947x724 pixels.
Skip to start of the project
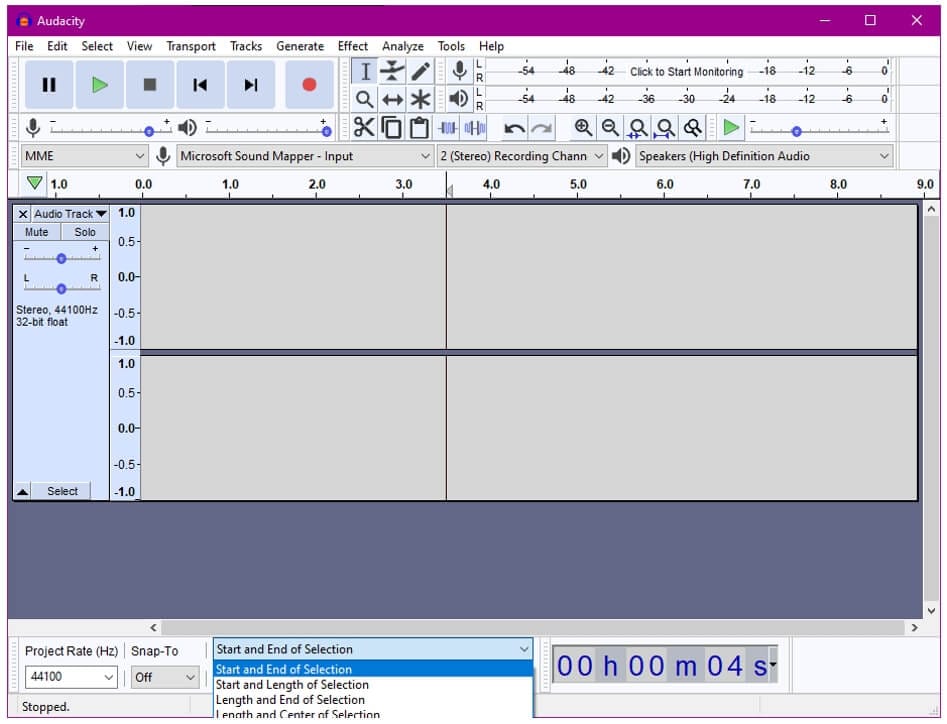(200, 85)
